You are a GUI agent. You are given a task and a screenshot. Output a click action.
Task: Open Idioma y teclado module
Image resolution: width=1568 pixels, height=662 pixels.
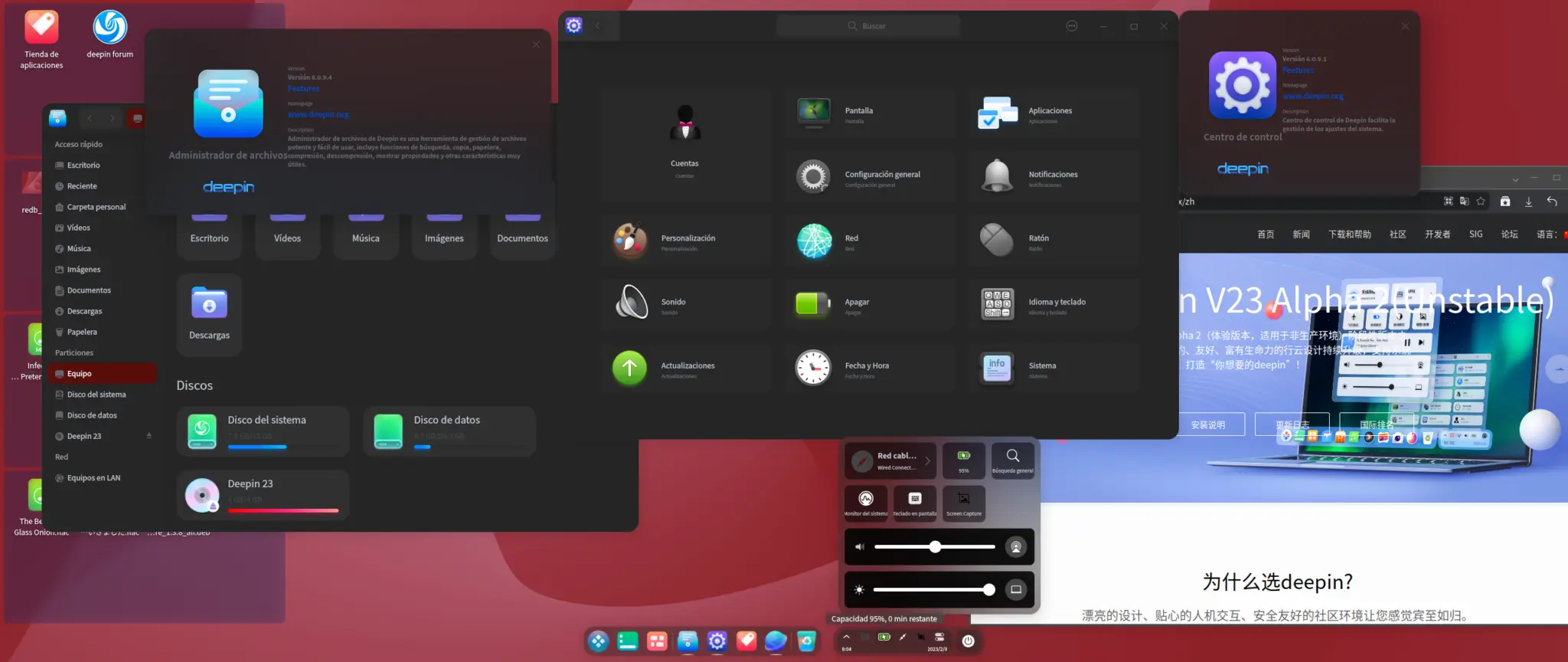point(1053,304)
